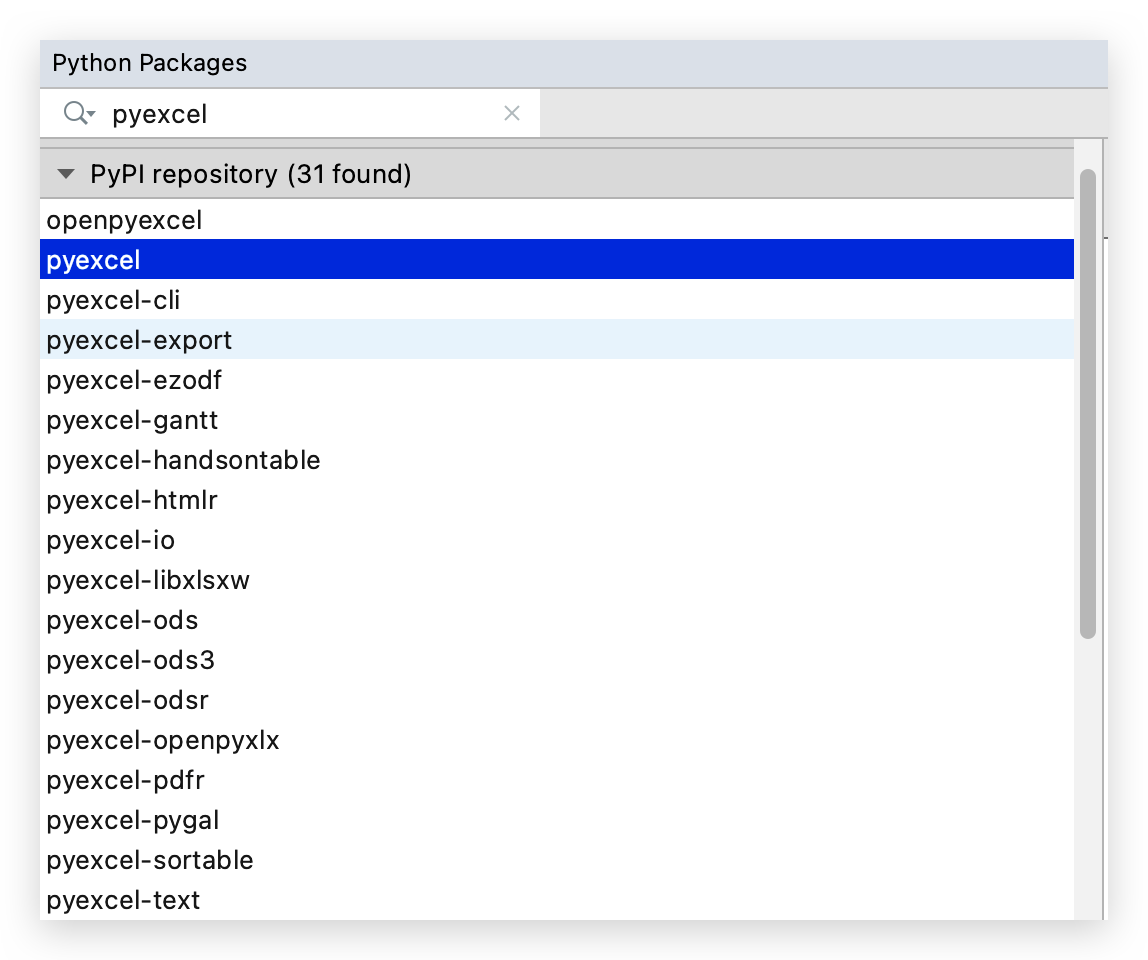The width and height of the screenshot is (1148, 960).
Task: Click the search magnifier icon
Action: [76, 113]
